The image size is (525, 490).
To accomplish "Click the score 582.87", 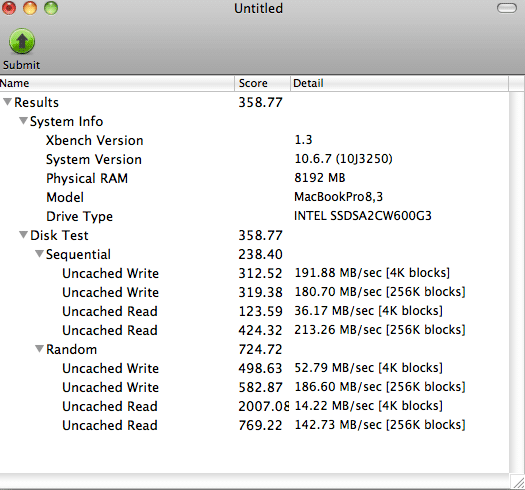I will coord(260,387).
